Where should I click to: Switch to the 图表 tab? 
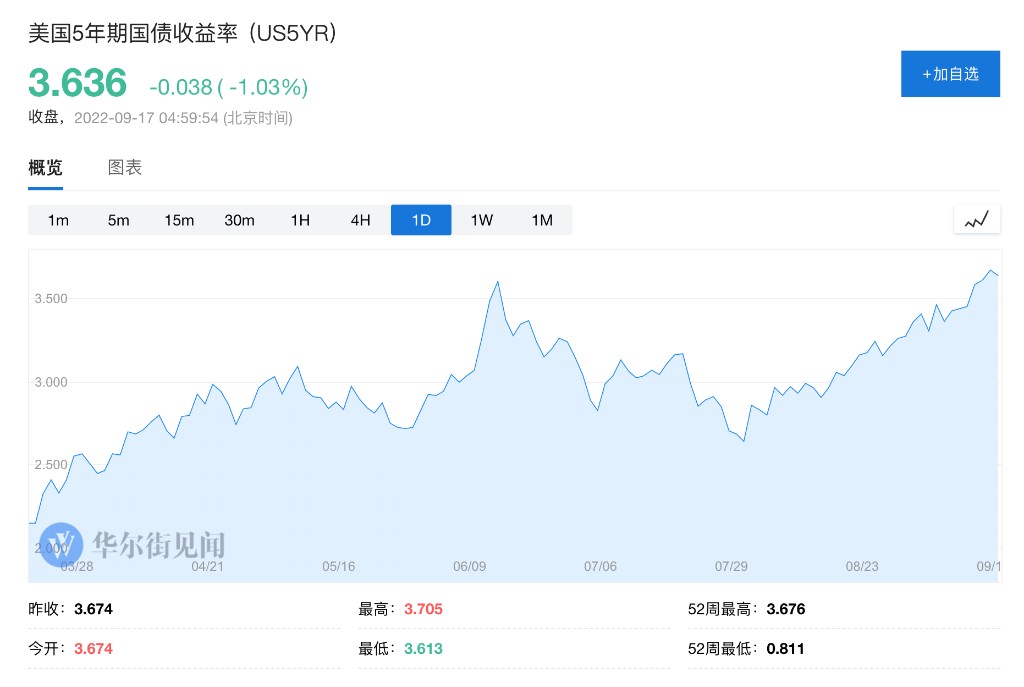[125, 168]
